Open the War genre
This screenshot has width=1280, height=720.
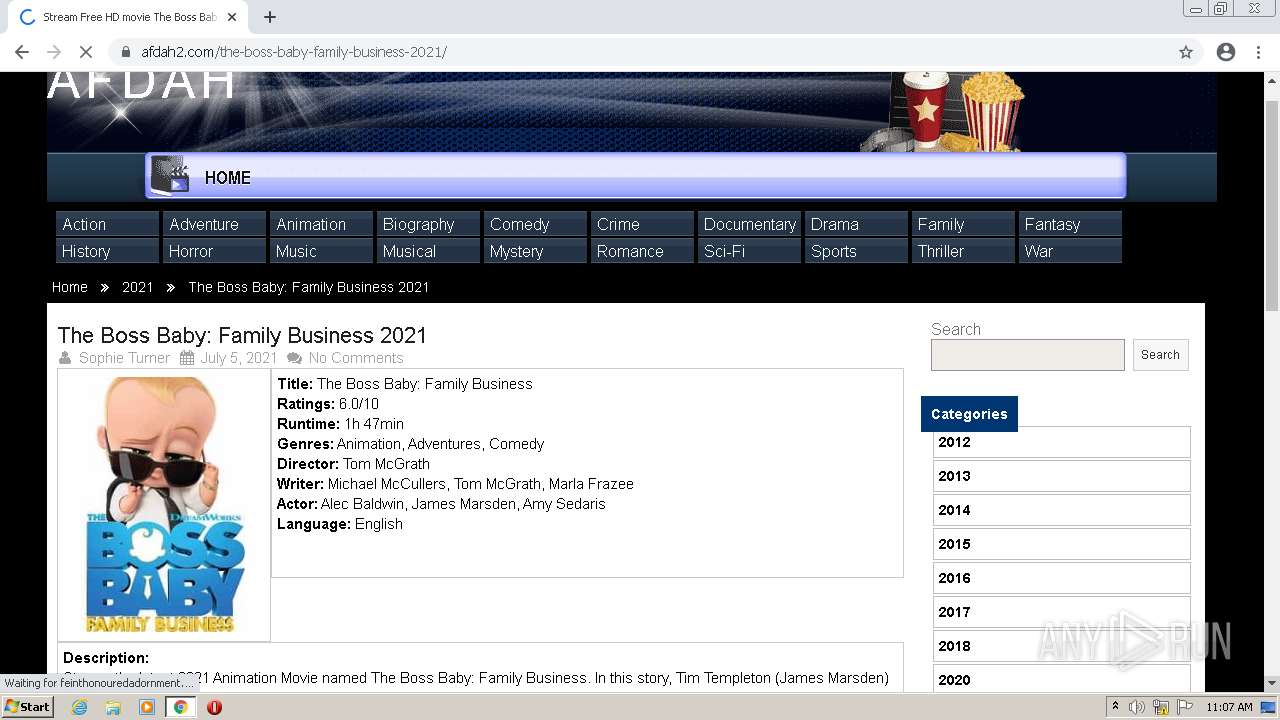1070,251
